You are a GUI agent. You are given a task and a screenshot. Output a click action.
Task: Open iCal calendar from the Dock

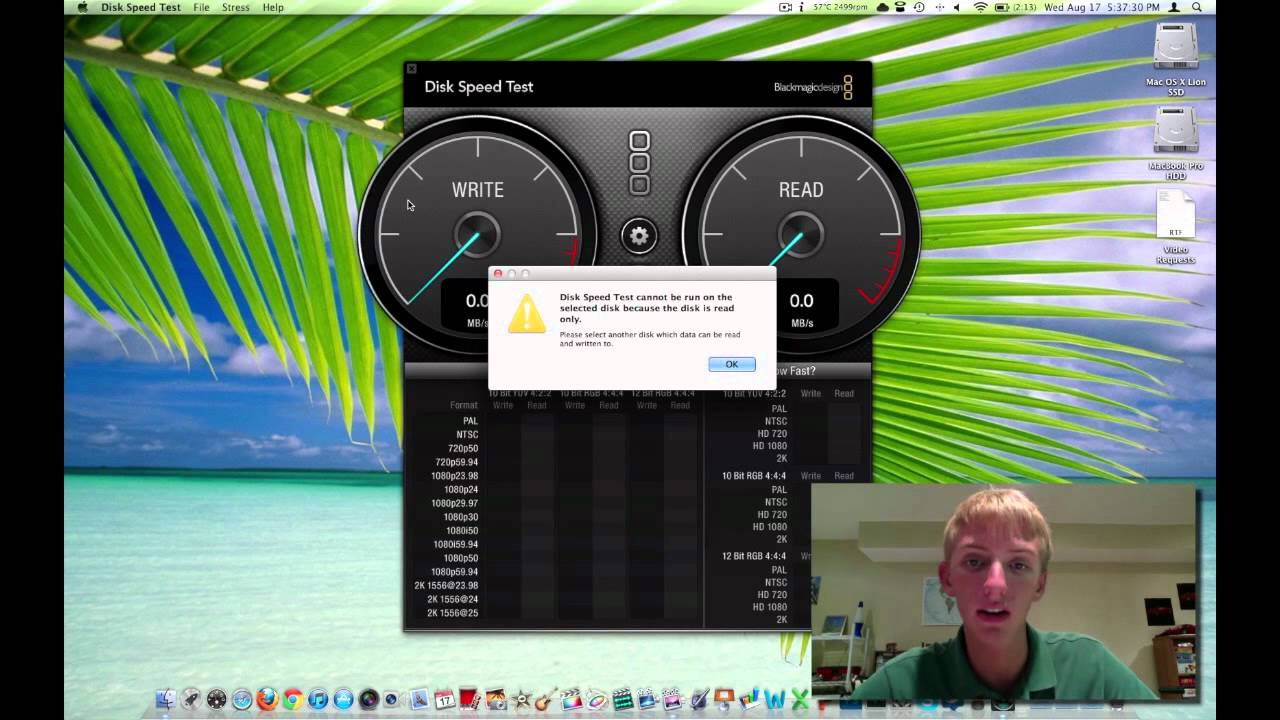coord(445,699)
